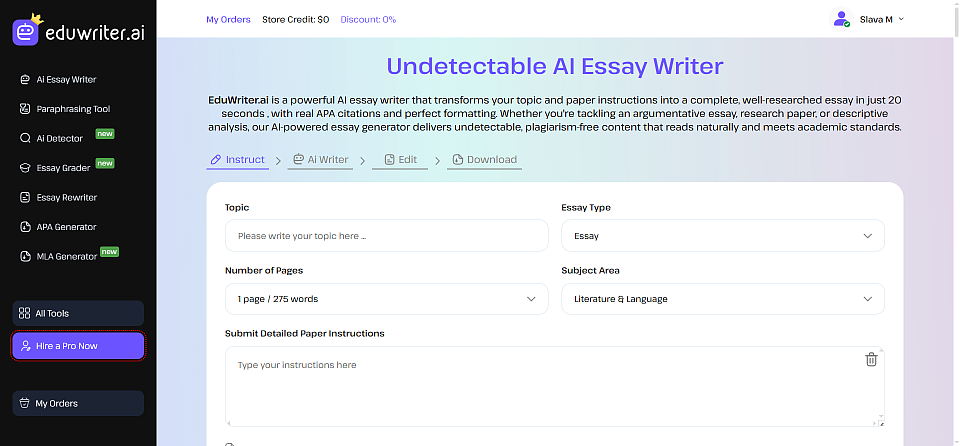
Task: Click the trash icon to clear instructions
Action: [x=871, y=360]
